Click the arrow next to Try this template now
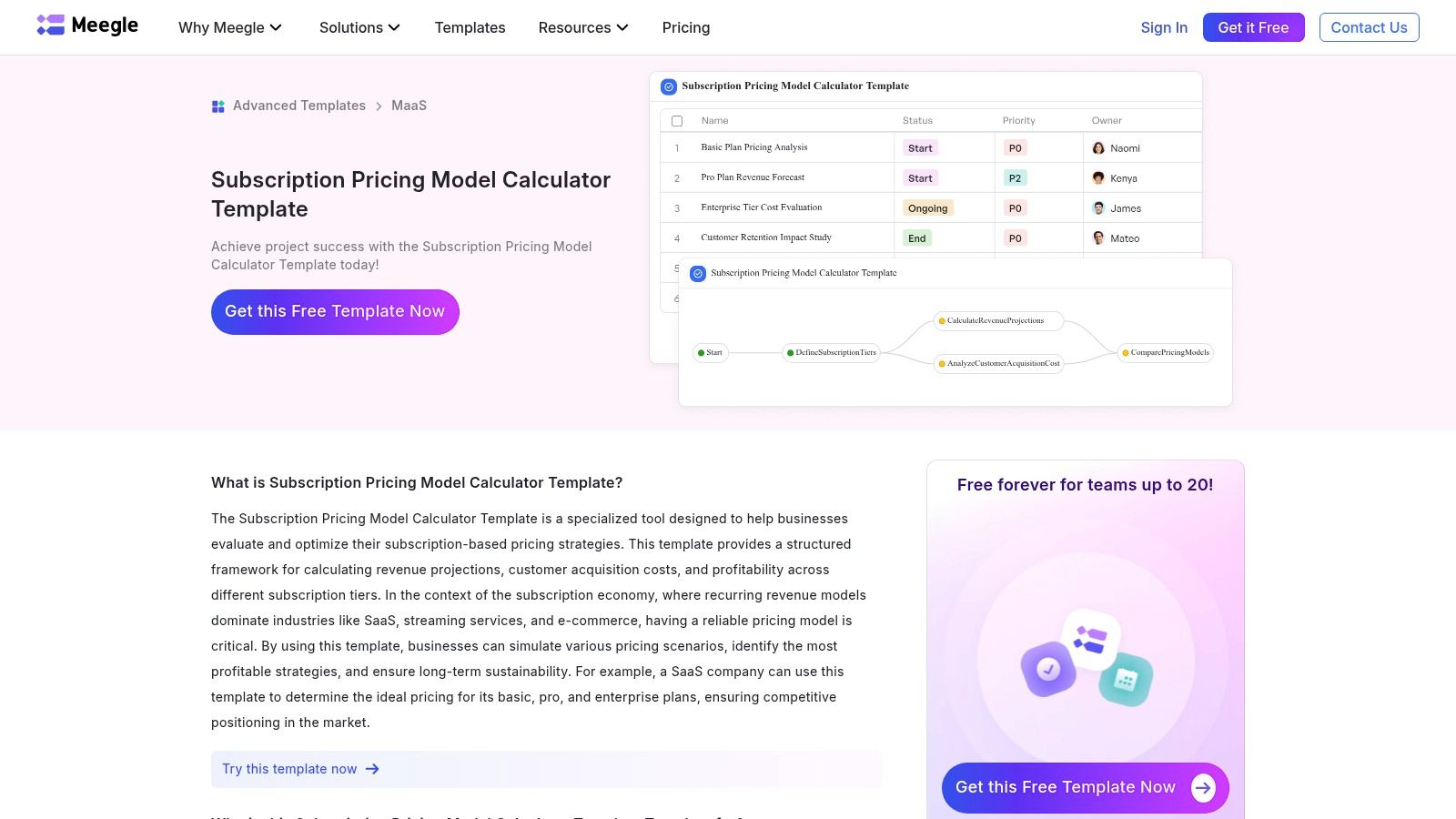This screenshot has height=819, width=1456. [x=372, y=769]
